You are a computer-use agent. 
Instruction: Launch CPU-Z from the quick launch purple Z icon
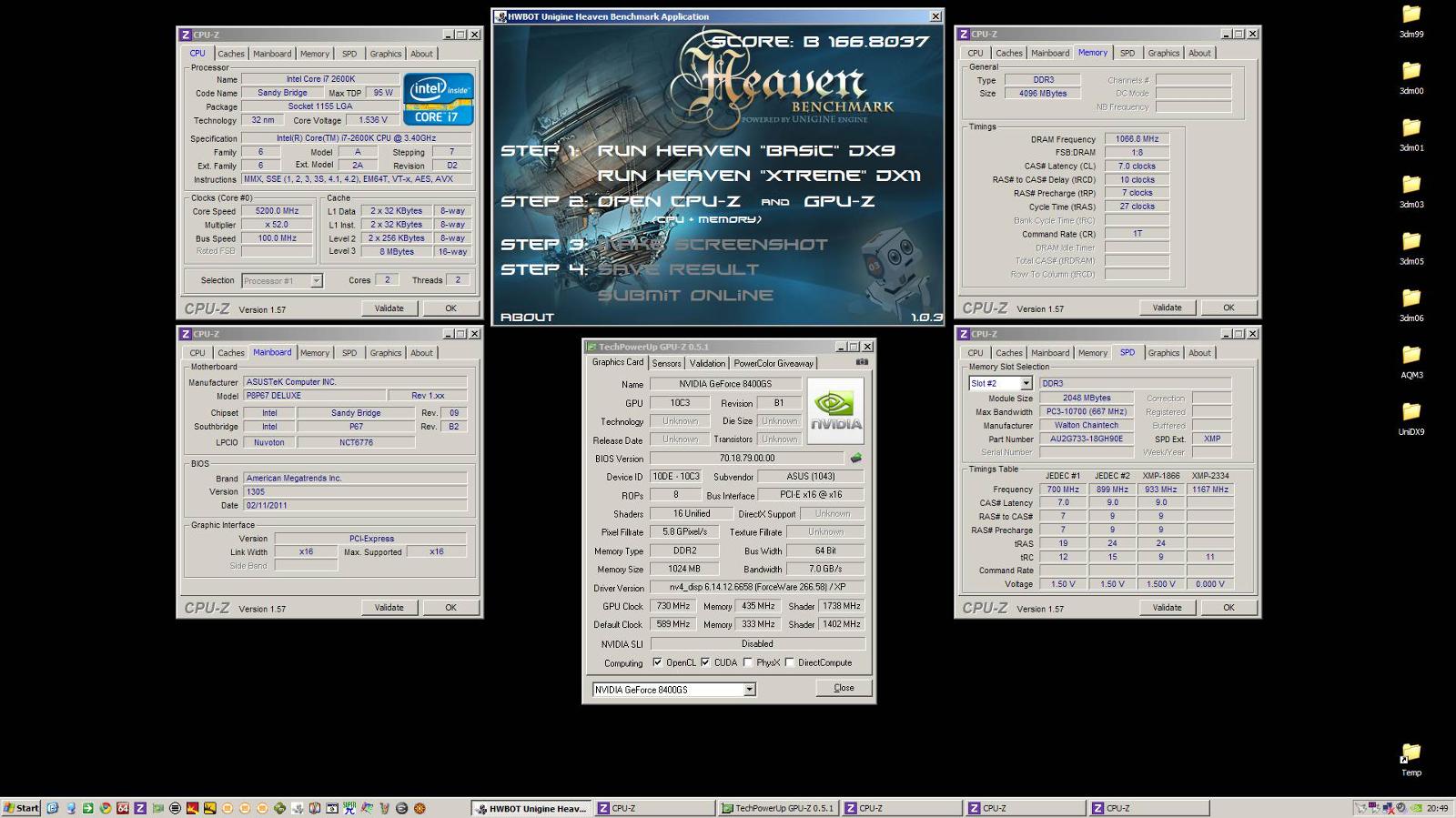tap(140, 808)
